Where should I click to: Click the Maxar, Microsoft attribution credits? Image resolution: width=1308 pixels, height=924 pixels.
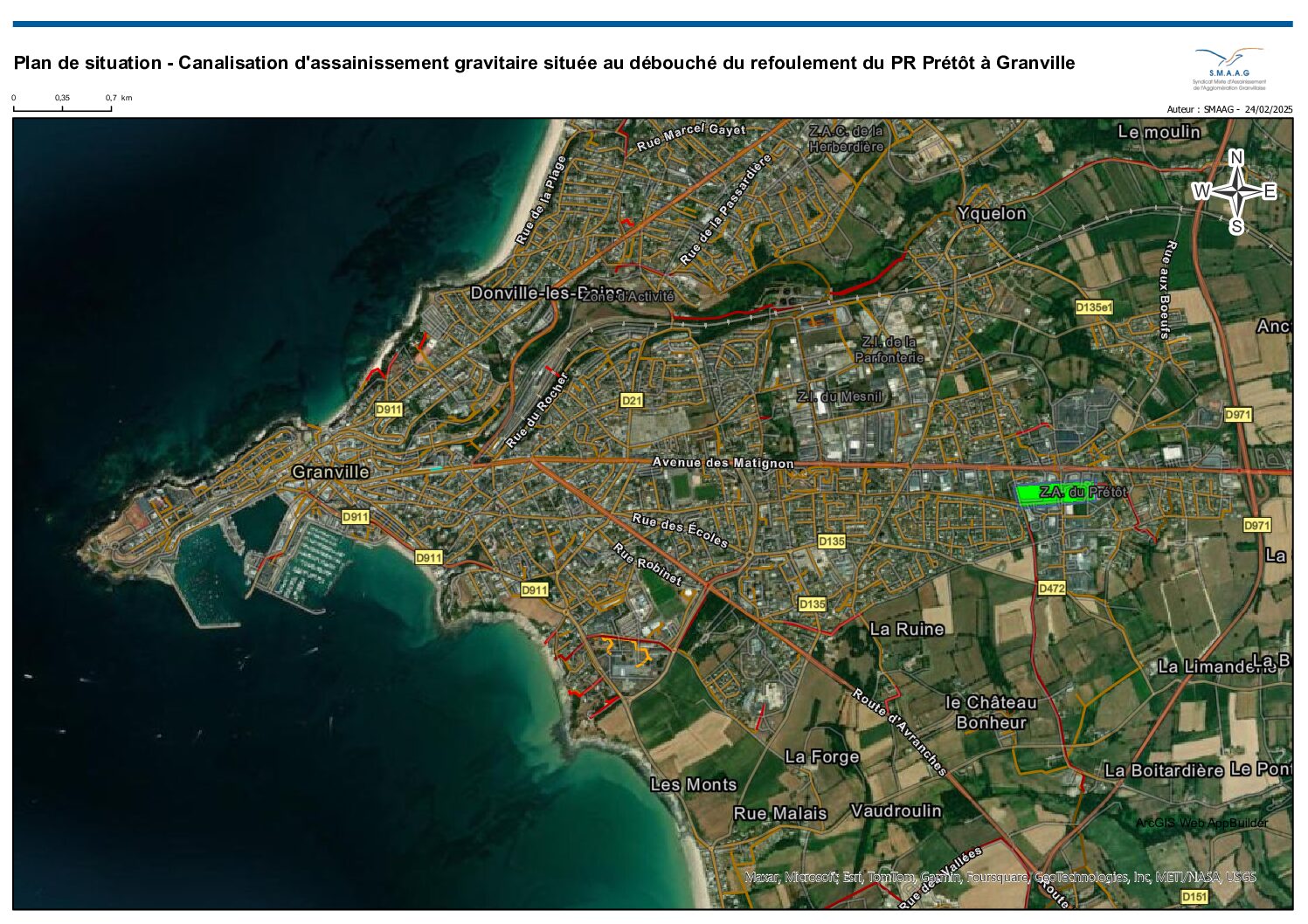click(1000, 876)
